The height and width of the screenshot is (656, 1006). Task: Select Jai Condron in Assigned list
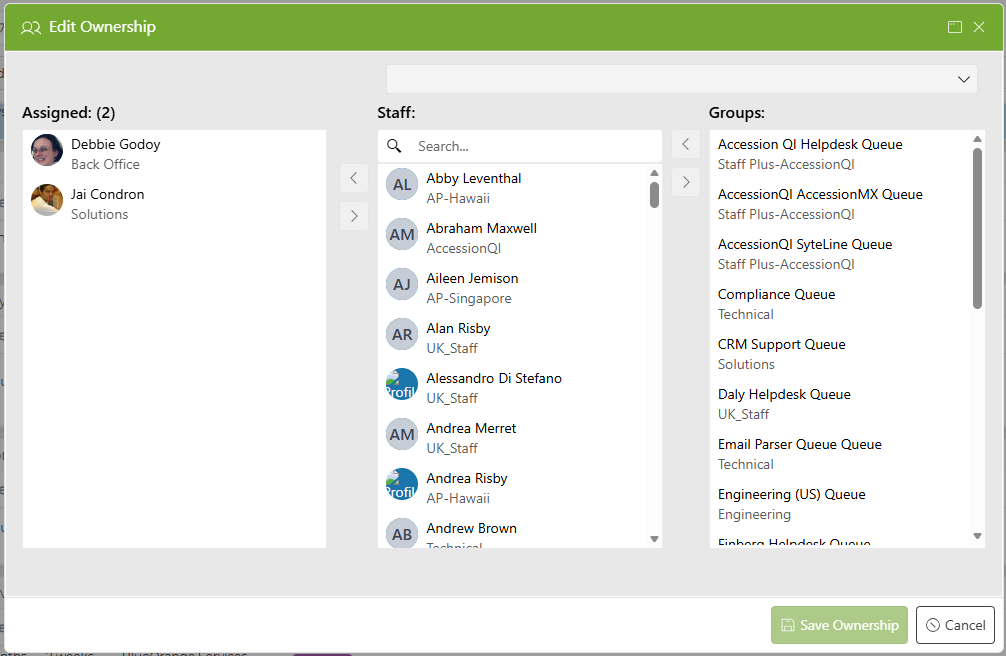(175, 204)
